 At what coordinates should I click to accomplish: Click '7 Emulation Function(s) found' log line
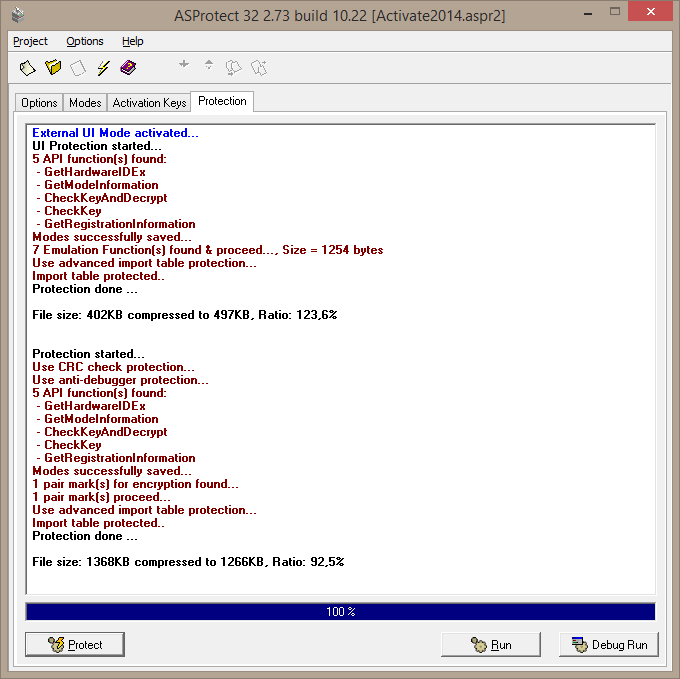pos(208,250)
